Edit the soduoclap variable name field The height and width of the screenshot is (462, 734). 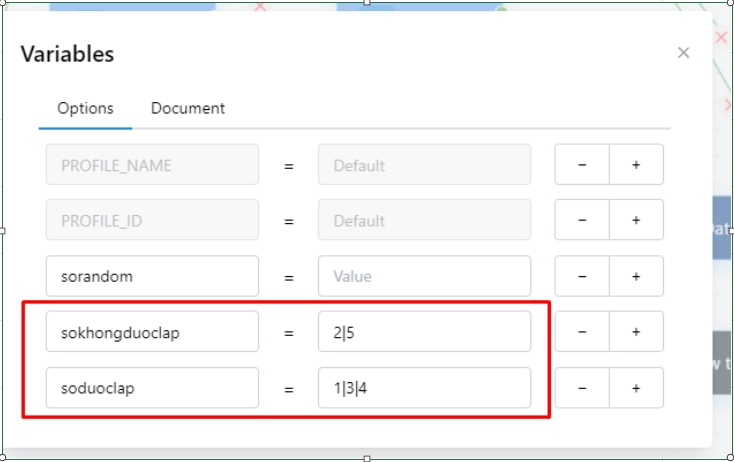tap(152, 388)
